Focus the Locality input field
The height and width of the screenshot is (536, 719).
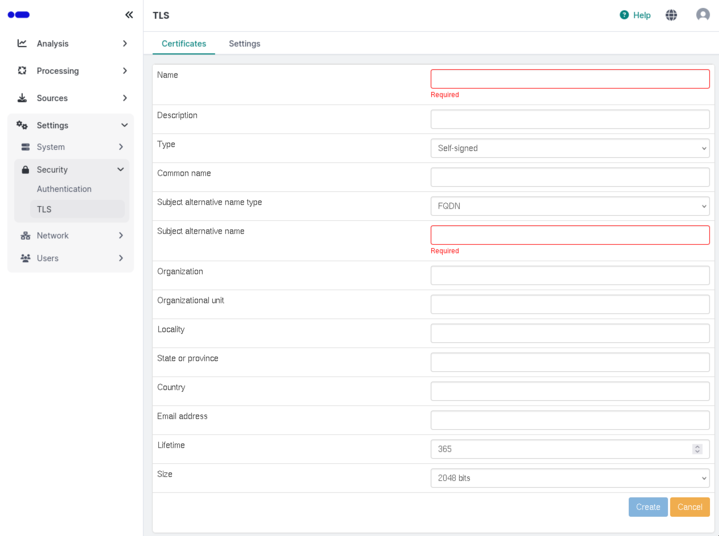click(570, 333)
